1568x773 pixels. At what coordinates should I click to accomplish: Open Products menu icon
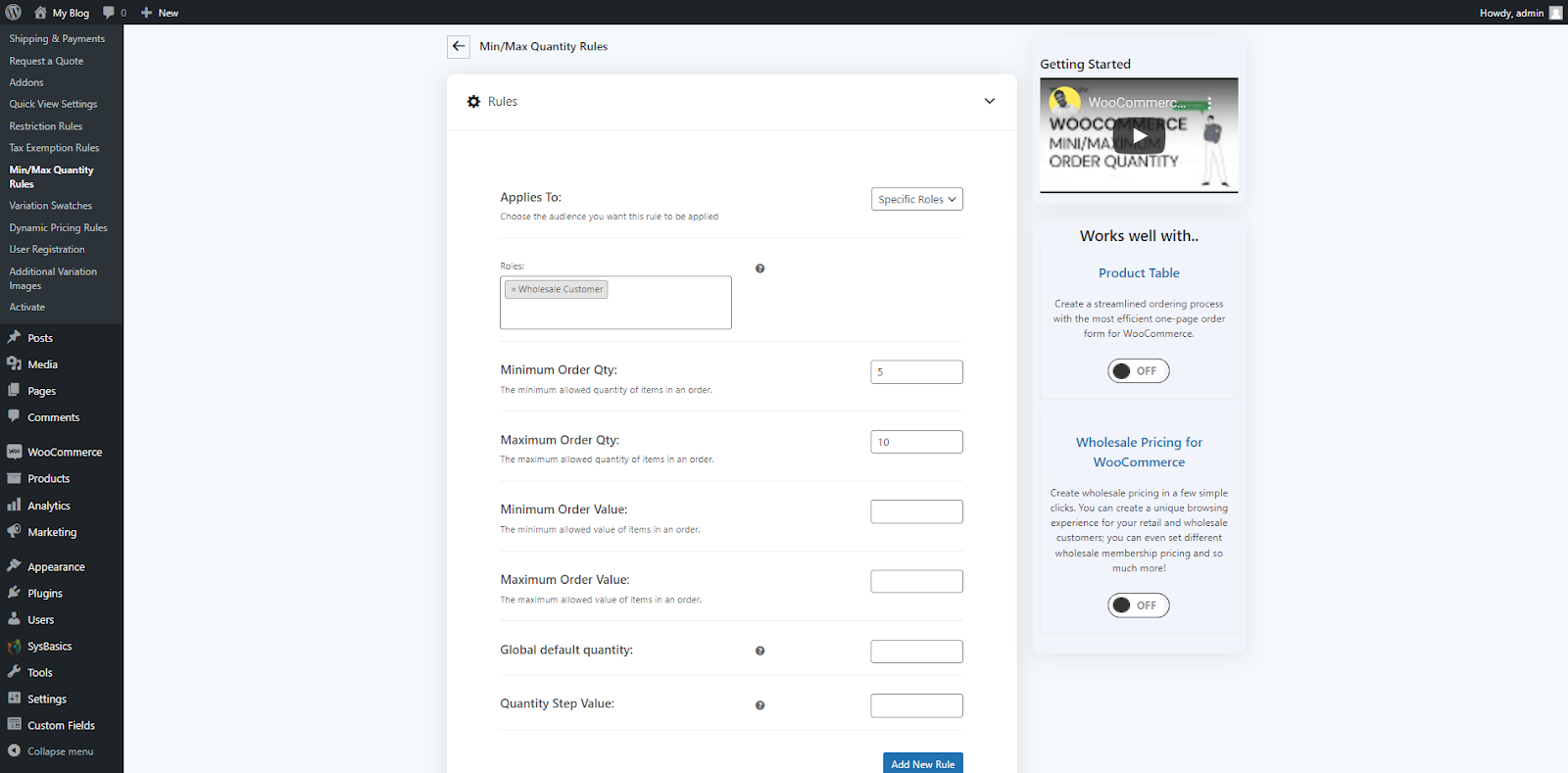pos(14,478)
